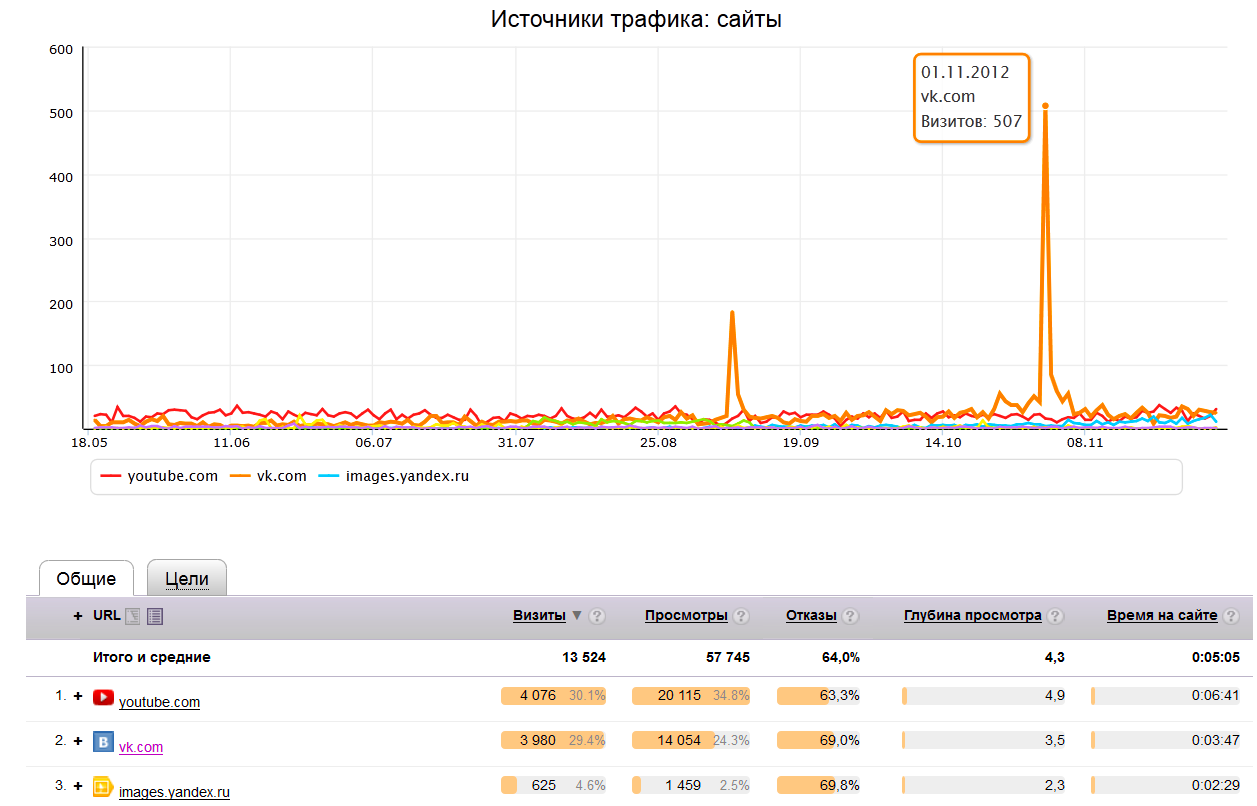Click images.yandex.ru time on site 0:02:29
The height and width of the screenshot is (806, 1257).
pyautogui.click(x=1216, y=786)
